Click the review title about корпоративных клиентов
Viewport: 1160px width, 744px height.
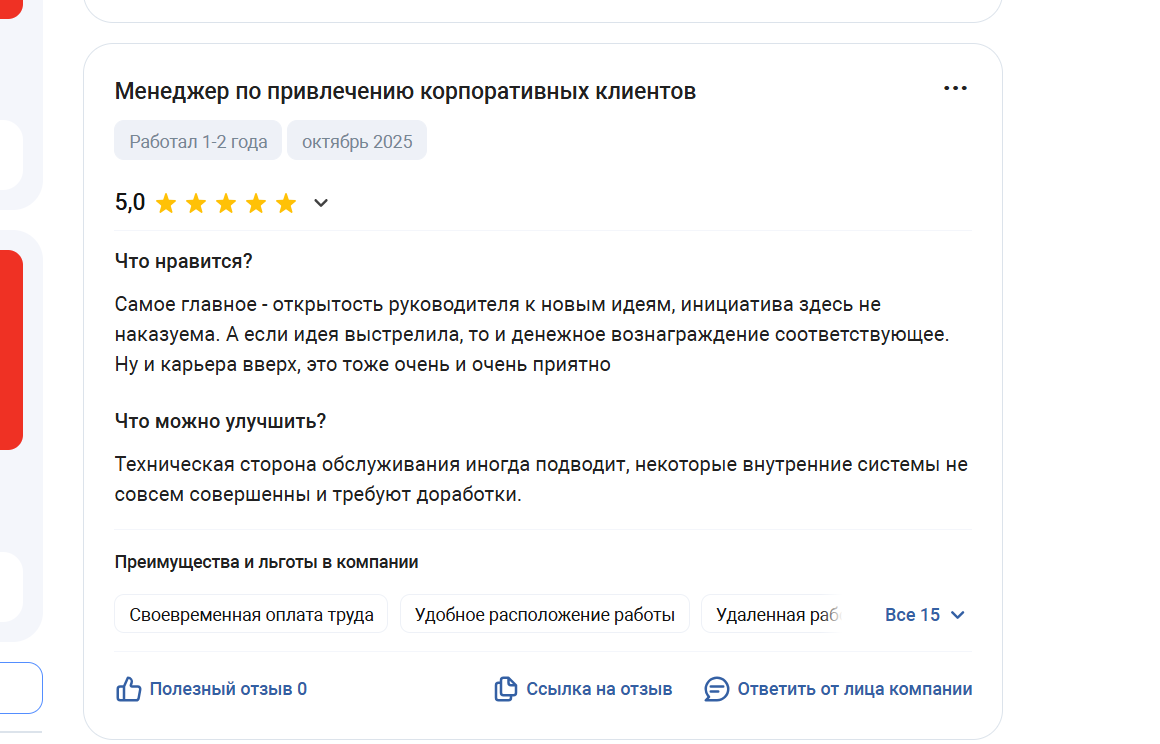click(x=405, y=92)
